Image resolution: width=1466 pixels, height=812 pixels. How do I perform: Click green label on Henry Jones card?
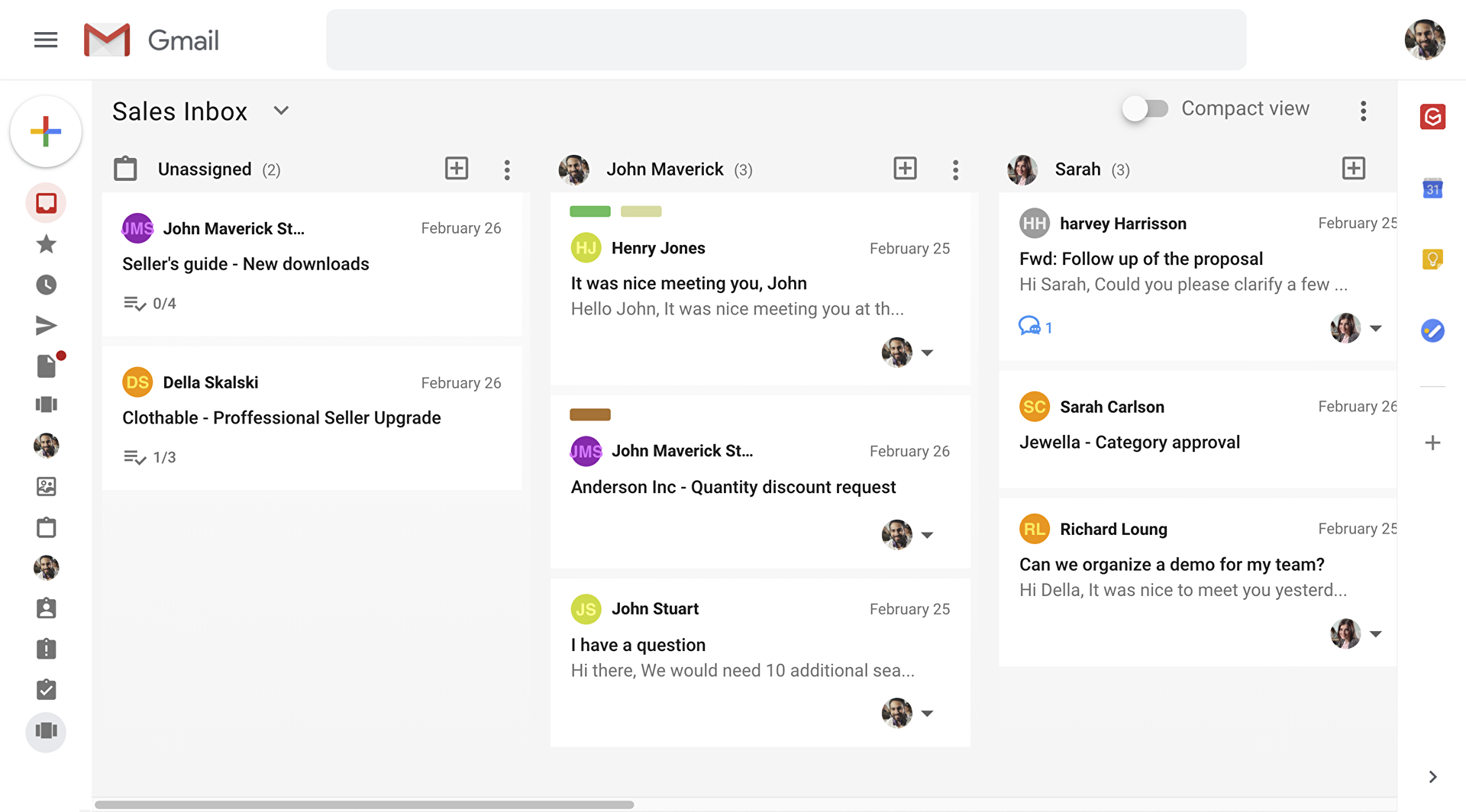[x=590, y=211]
